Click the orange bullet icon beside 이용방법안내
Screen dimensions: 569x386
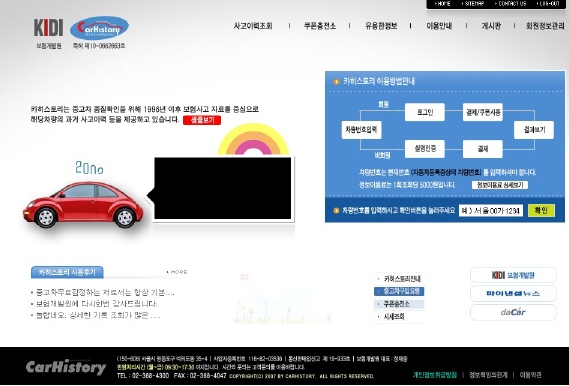[336, 82]
